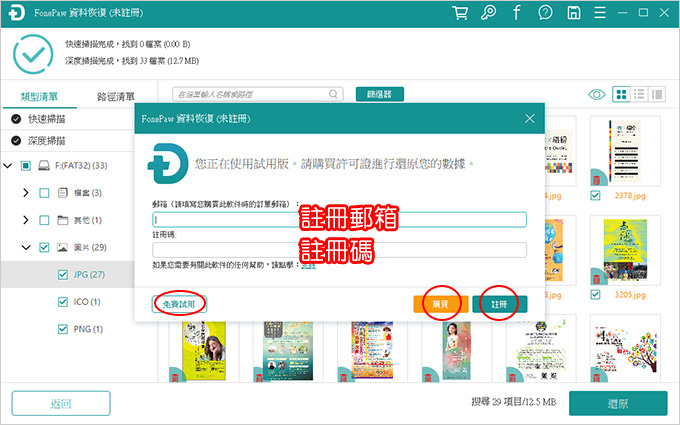The width and height of the screenshot is (680, 425).
Task: Focus the registration code input field
Action: pyautogui.click(x=340, y=250)
